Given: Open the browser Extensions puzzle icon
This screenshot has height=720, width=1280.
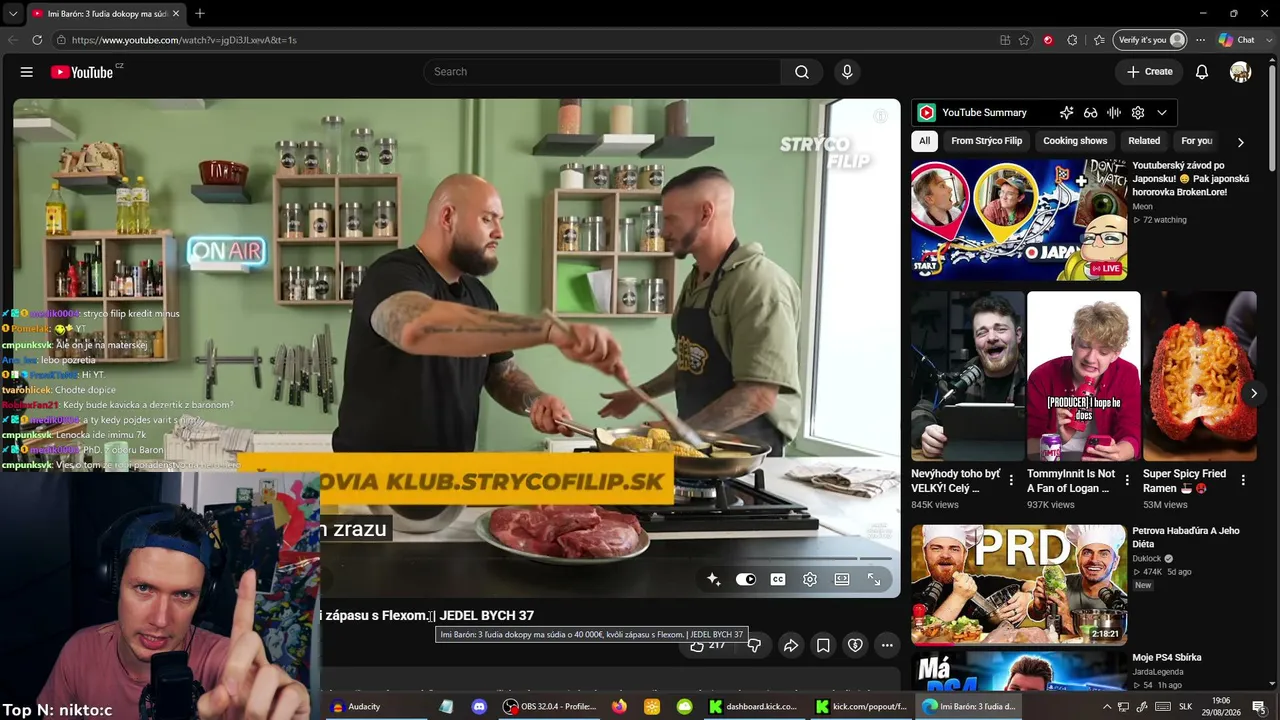Looking at the screenshot, I should (1072, 40).
